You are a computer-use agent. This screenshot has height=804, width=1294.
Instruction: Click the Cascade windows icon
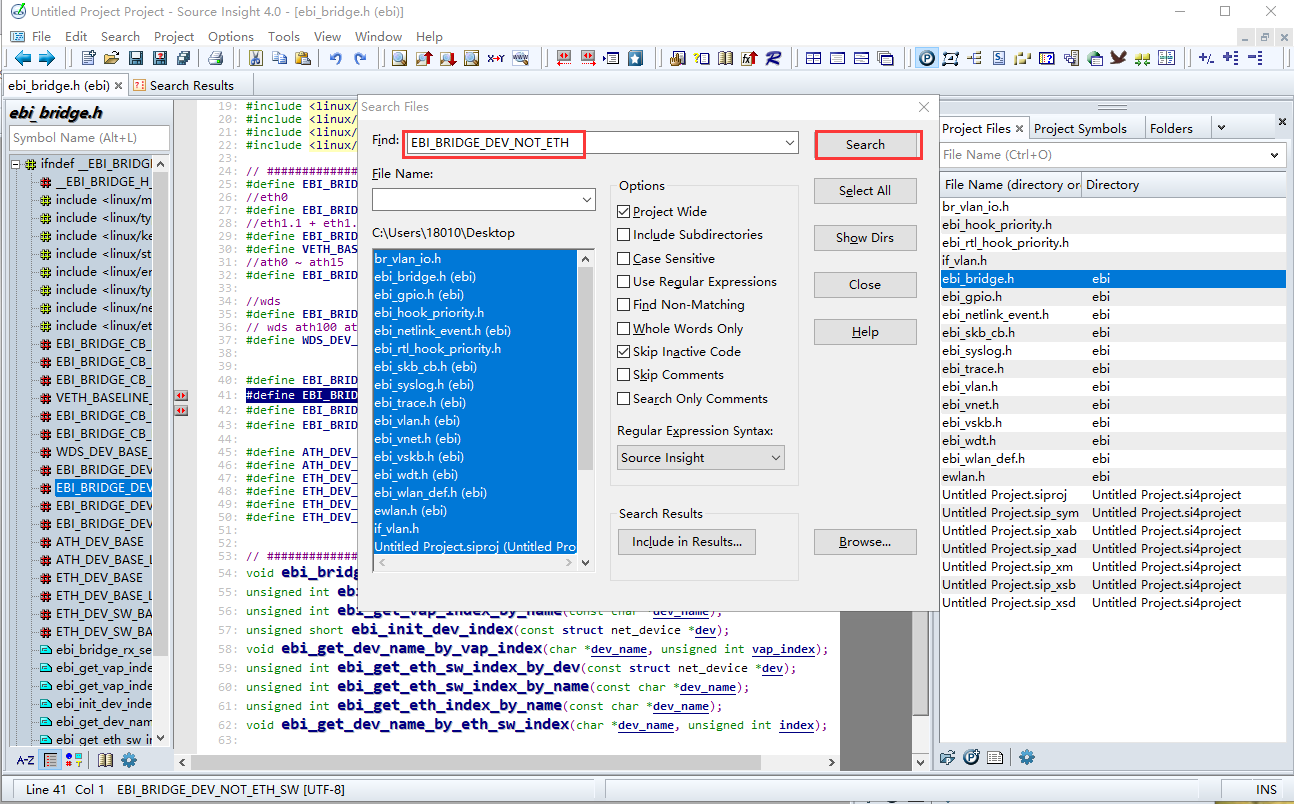click(x=886, y=58)
